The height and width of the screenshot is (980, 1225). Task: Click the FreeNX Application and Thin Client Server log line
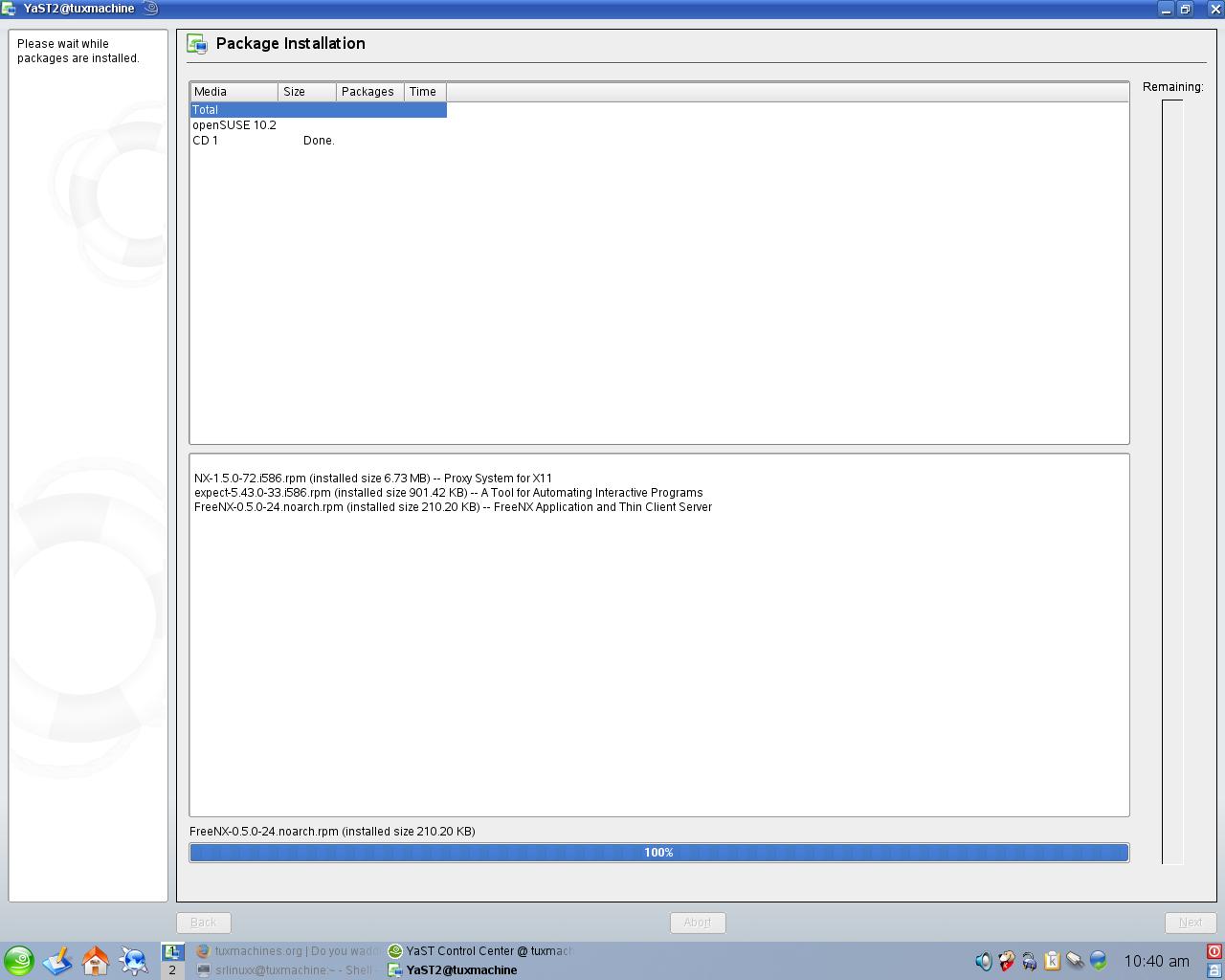453,507
